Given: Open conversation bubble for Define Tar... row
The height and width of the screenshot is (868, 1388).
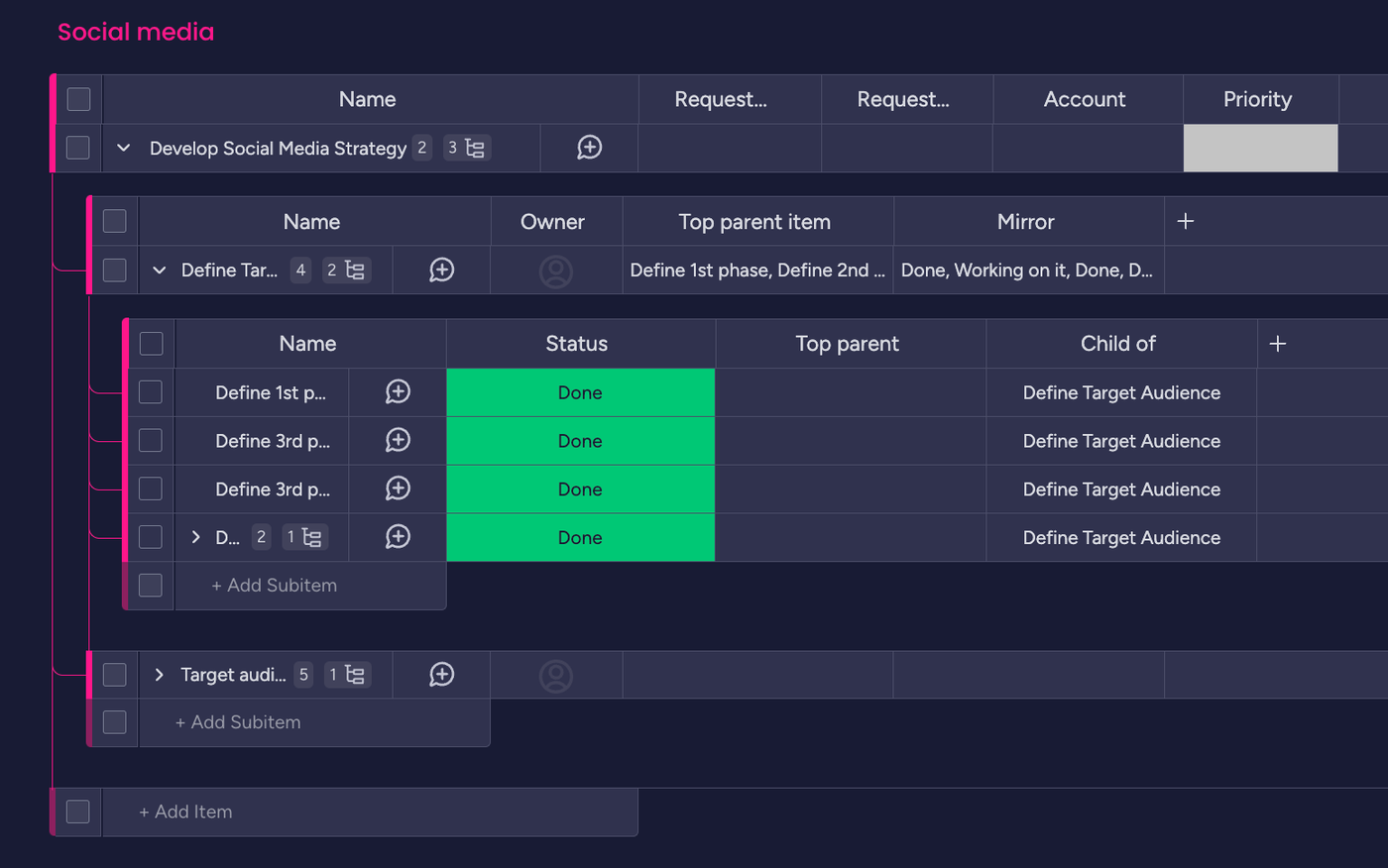Looking at the screenshot, I should pyautogui.click(x=442, y=270).
